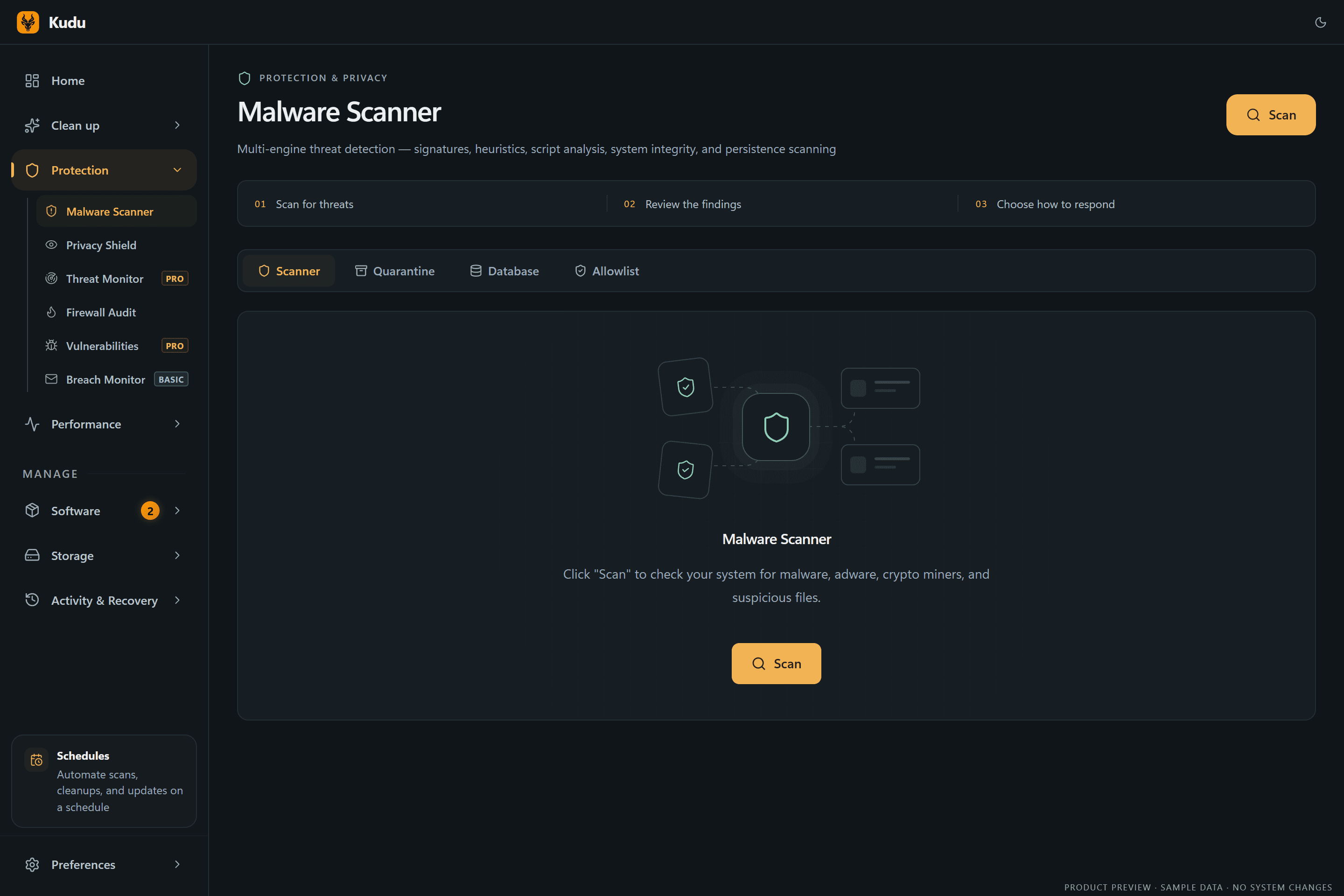This screenshot has height=896, width=1344.
Task: Click the PRO badge beside Vulnerabilities
Action: (x=175, y=346)
